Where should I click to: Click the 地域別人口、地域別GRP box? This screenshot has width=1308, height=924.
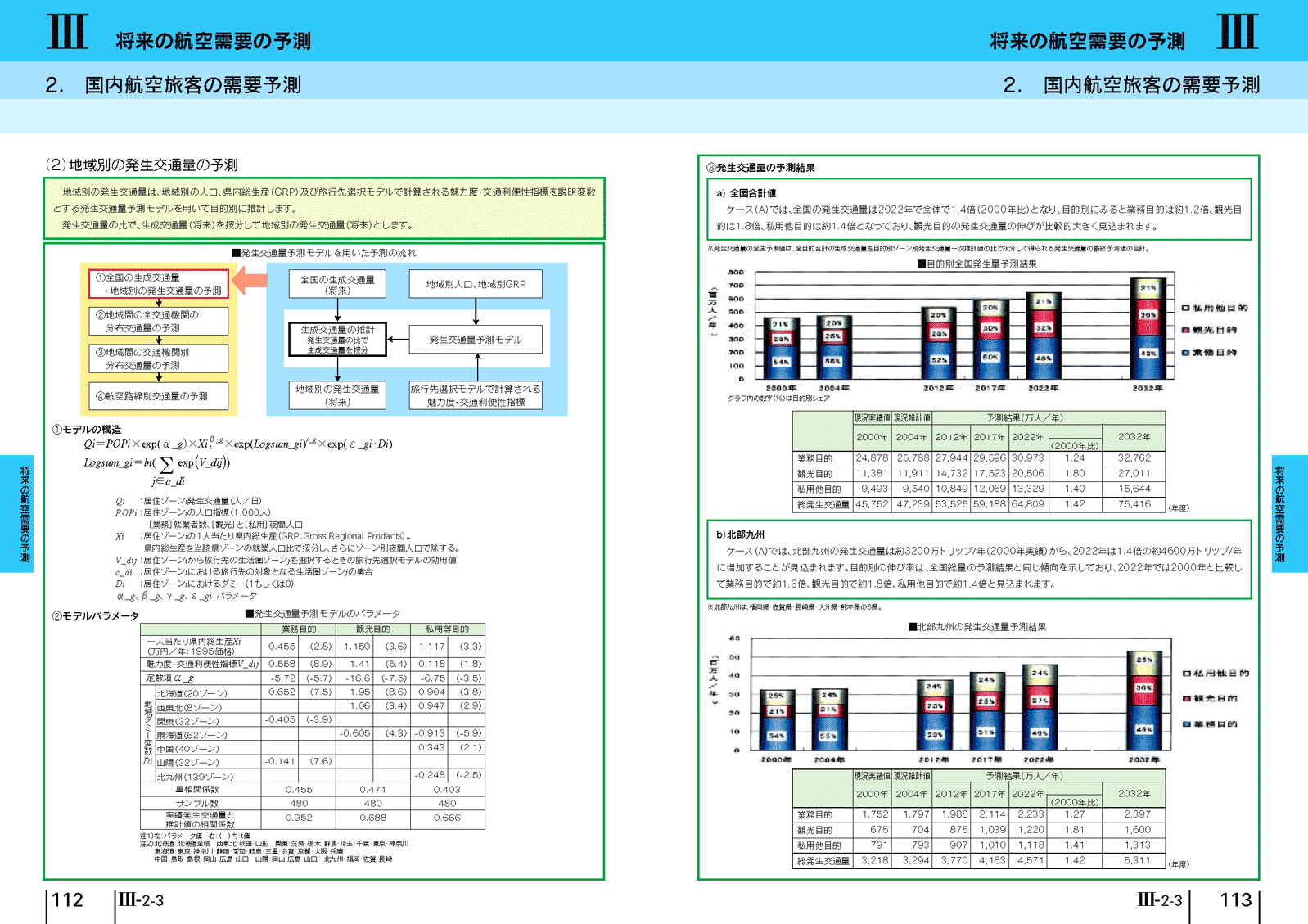click(476, 284)
